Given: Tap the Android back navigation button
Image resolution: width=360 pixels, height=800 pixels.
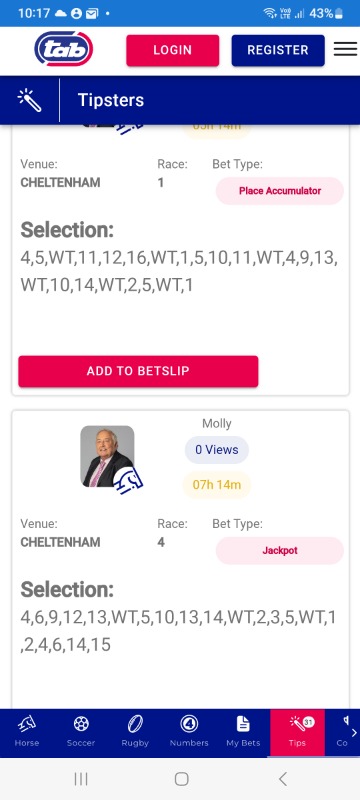Looking at the screenshot, I should tap(283, 779).
